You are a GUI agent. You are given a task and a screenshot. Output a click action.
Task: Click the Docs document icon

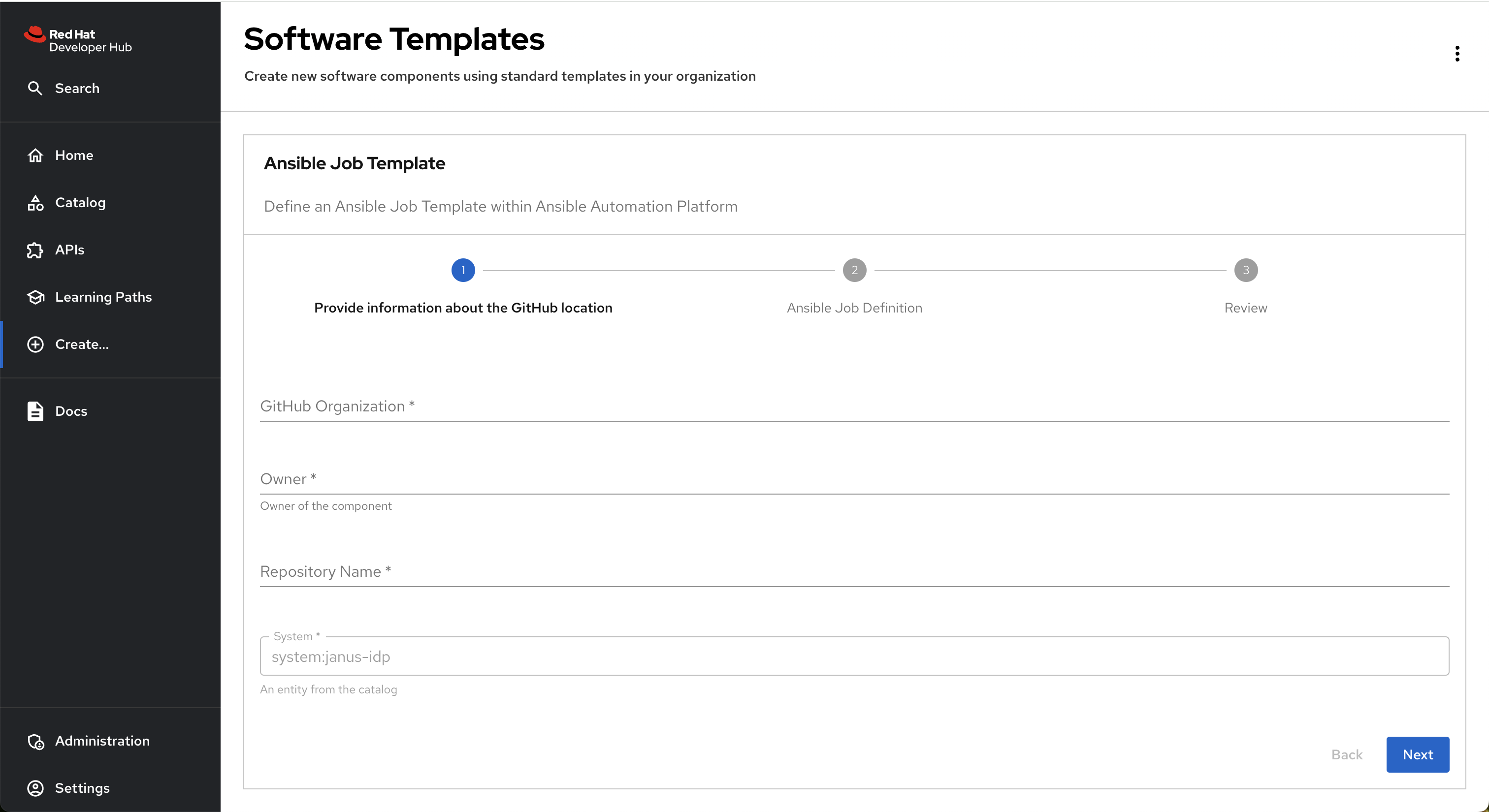coord(35,411)
